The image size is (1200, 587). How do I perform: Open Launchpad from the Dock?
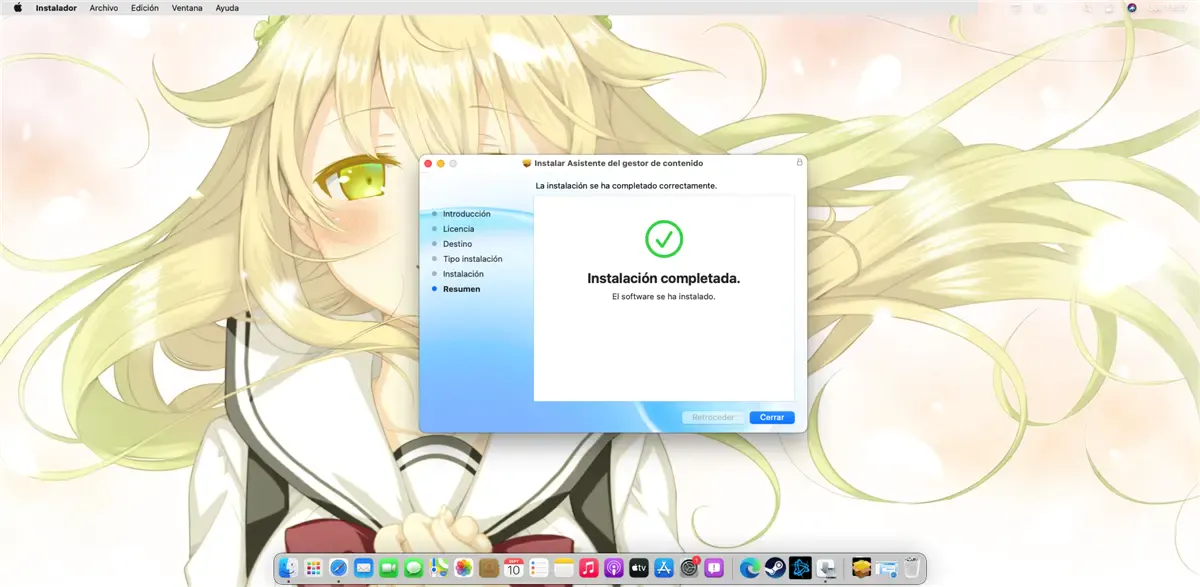pyautogui.click(x=314, y=567)
